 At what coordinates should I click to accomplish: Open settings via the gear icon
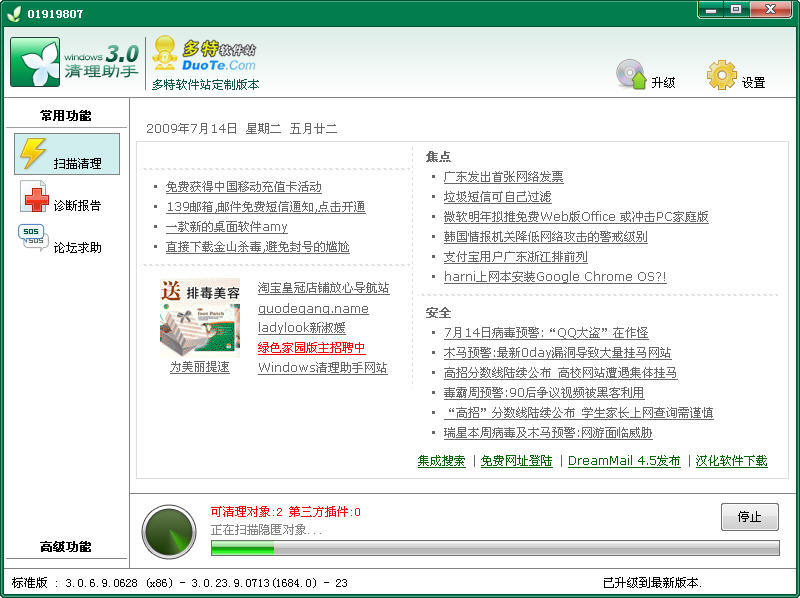[721, 74]
